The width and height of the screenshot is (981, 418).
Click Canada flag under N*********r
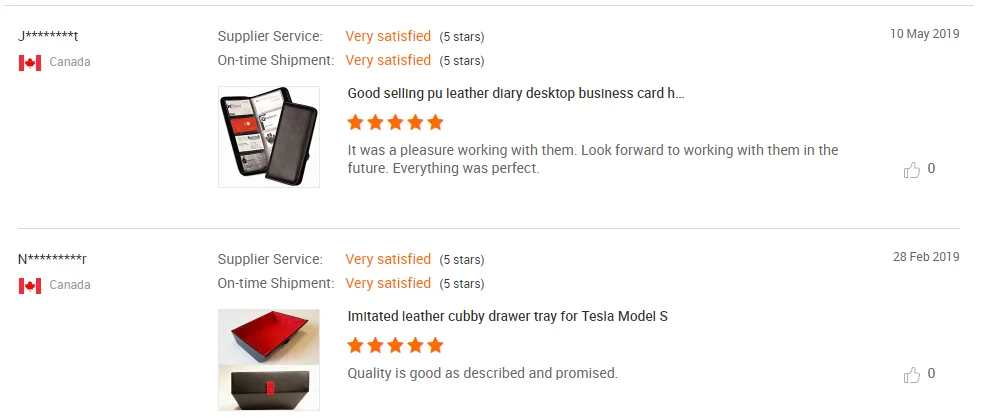click(x=30, y=285)
